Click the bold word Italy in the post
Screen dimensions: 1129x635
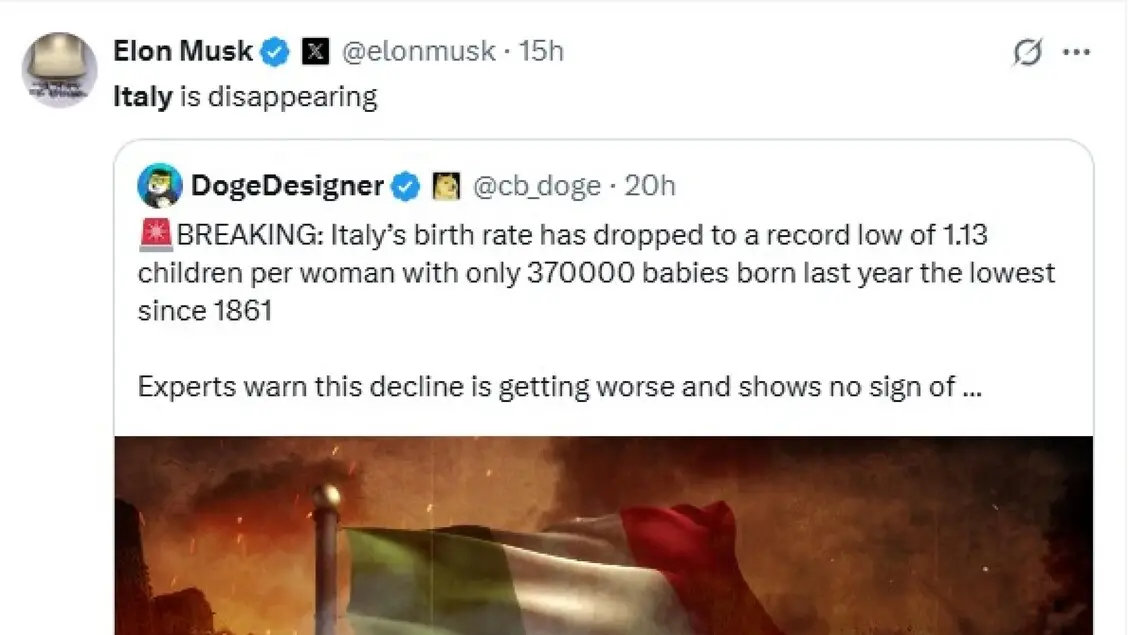[143, 97]
